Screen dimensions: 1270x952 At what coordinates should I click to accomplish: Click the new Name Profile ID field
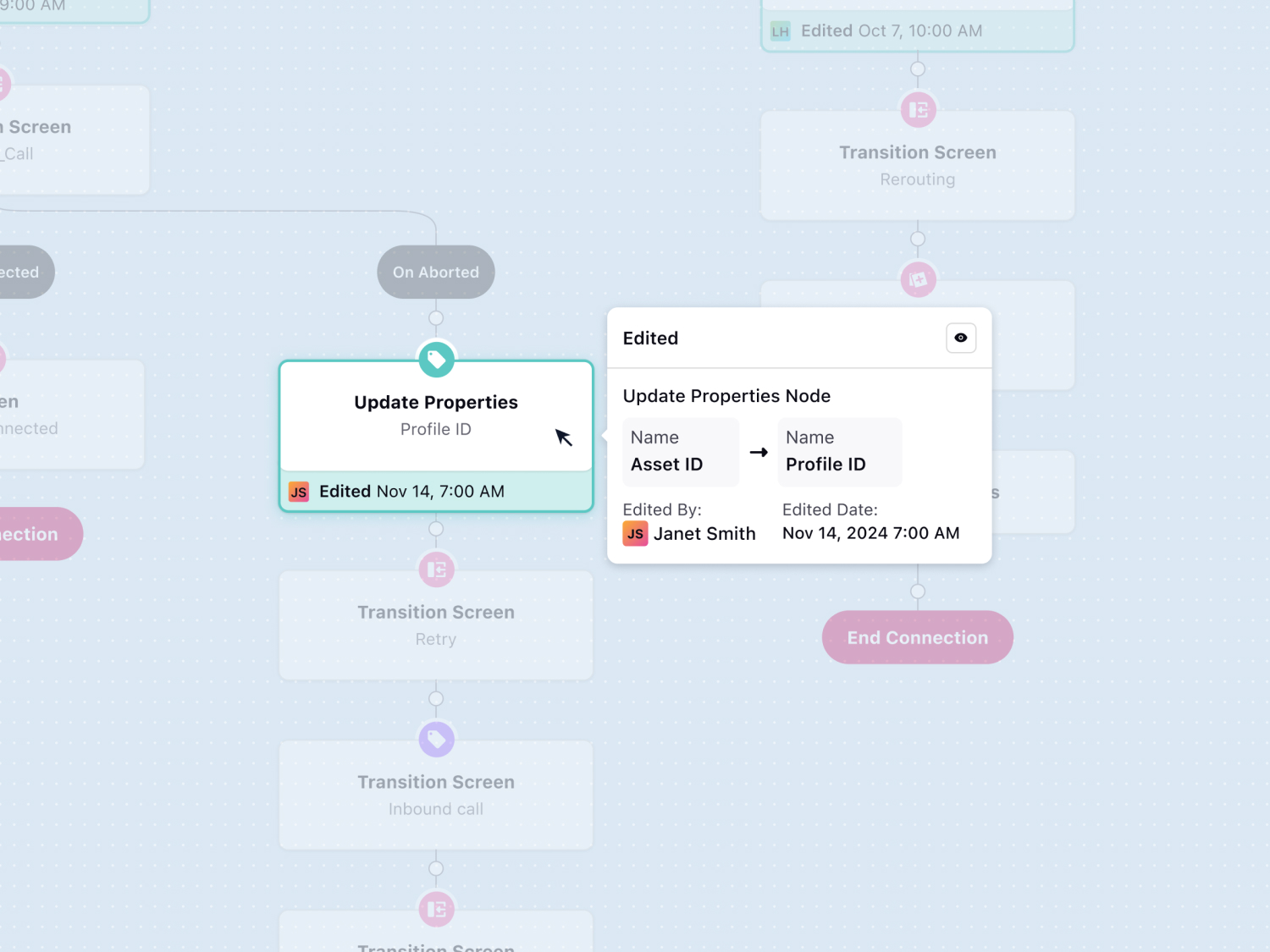pos(839,452)
